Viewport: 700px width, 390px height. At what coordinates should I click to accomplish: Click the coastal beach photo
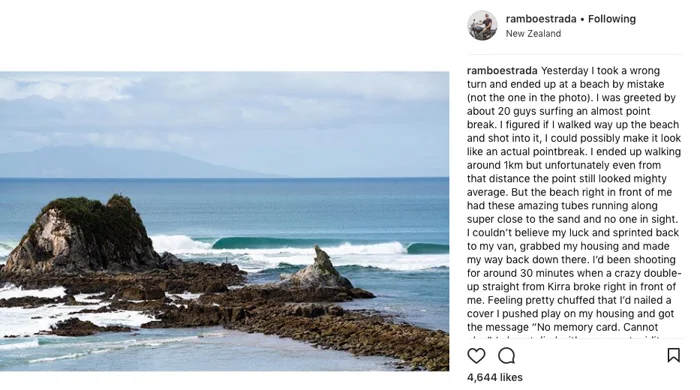coord(224,221)
